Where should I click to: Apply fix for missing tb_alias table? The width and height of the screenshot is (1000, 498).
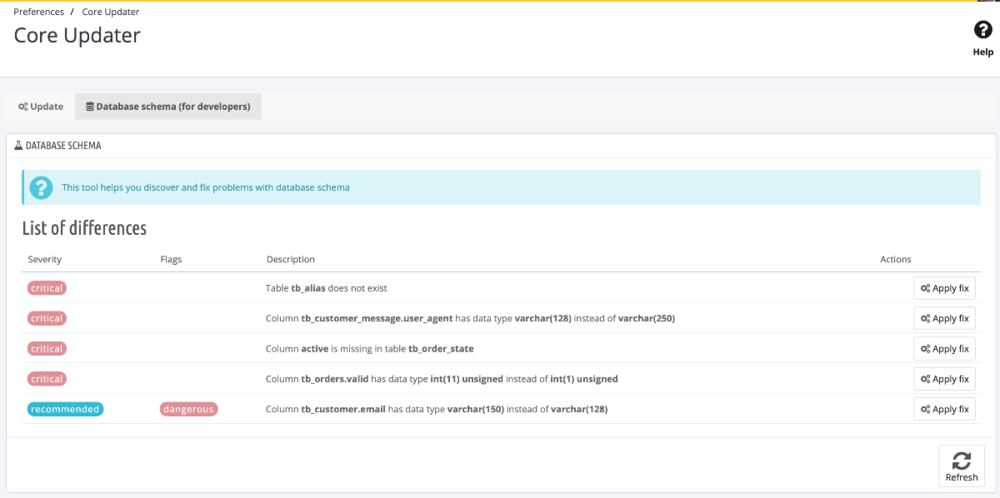[x=944, y=288]
